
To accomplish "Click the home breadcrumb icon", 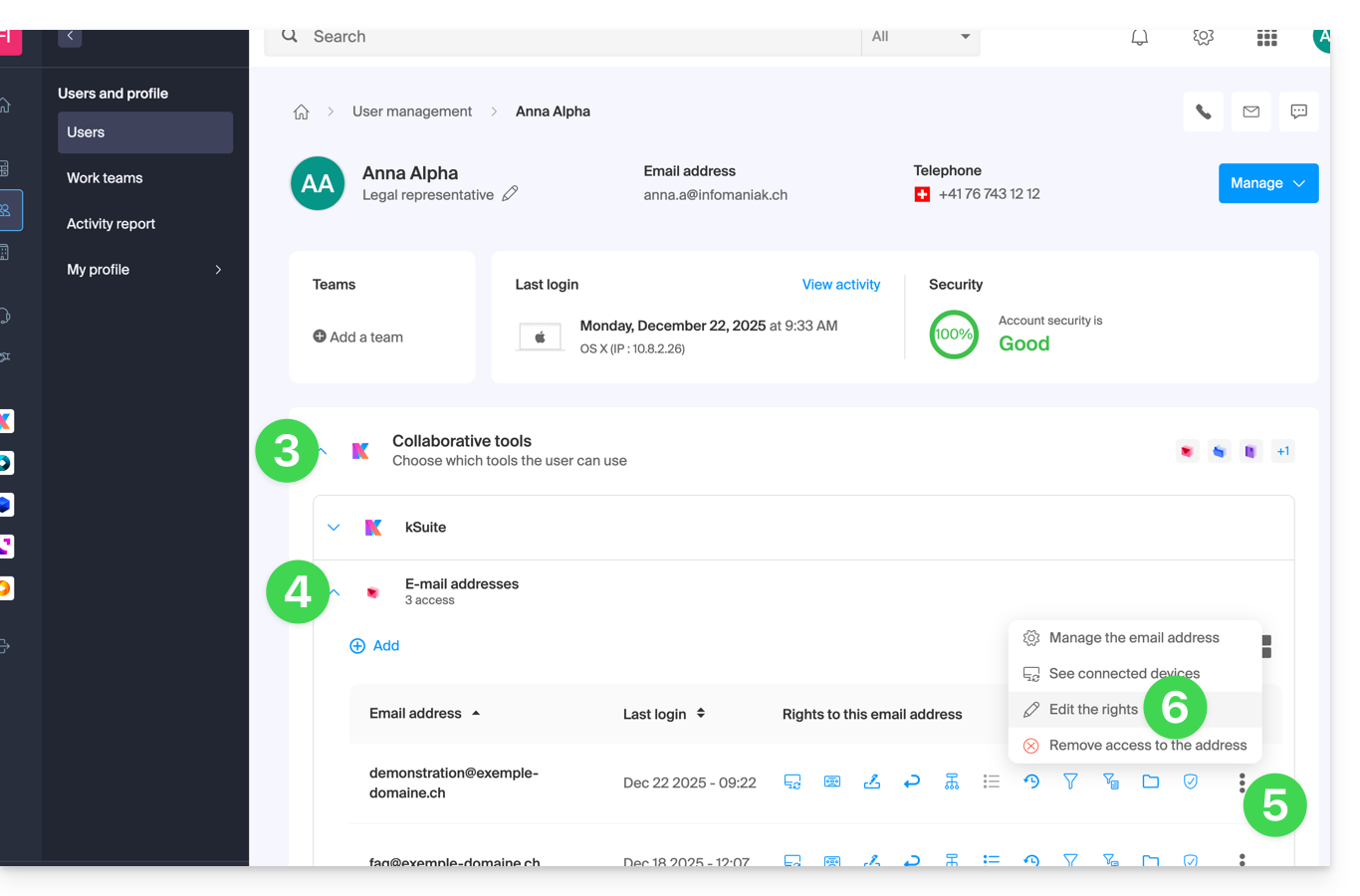I will pyautogui.click(x=301, y=112).
